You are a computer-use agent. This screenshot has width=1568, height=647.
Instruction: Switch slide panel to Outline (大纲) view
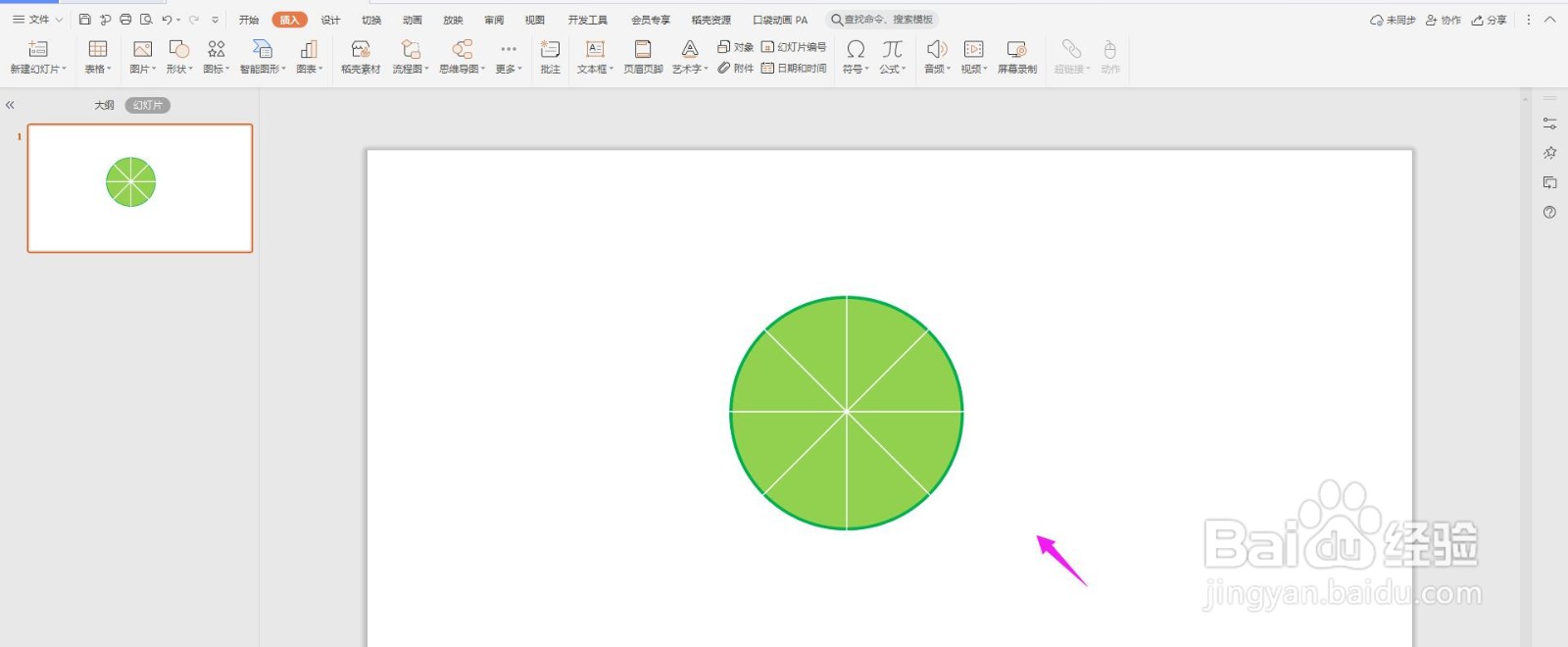104,105
